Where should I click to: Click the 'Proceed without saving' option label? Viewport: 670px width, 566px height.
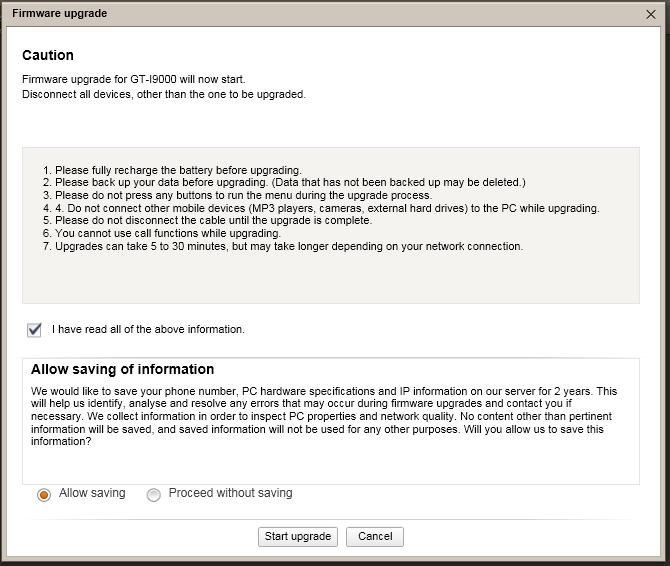230,493
